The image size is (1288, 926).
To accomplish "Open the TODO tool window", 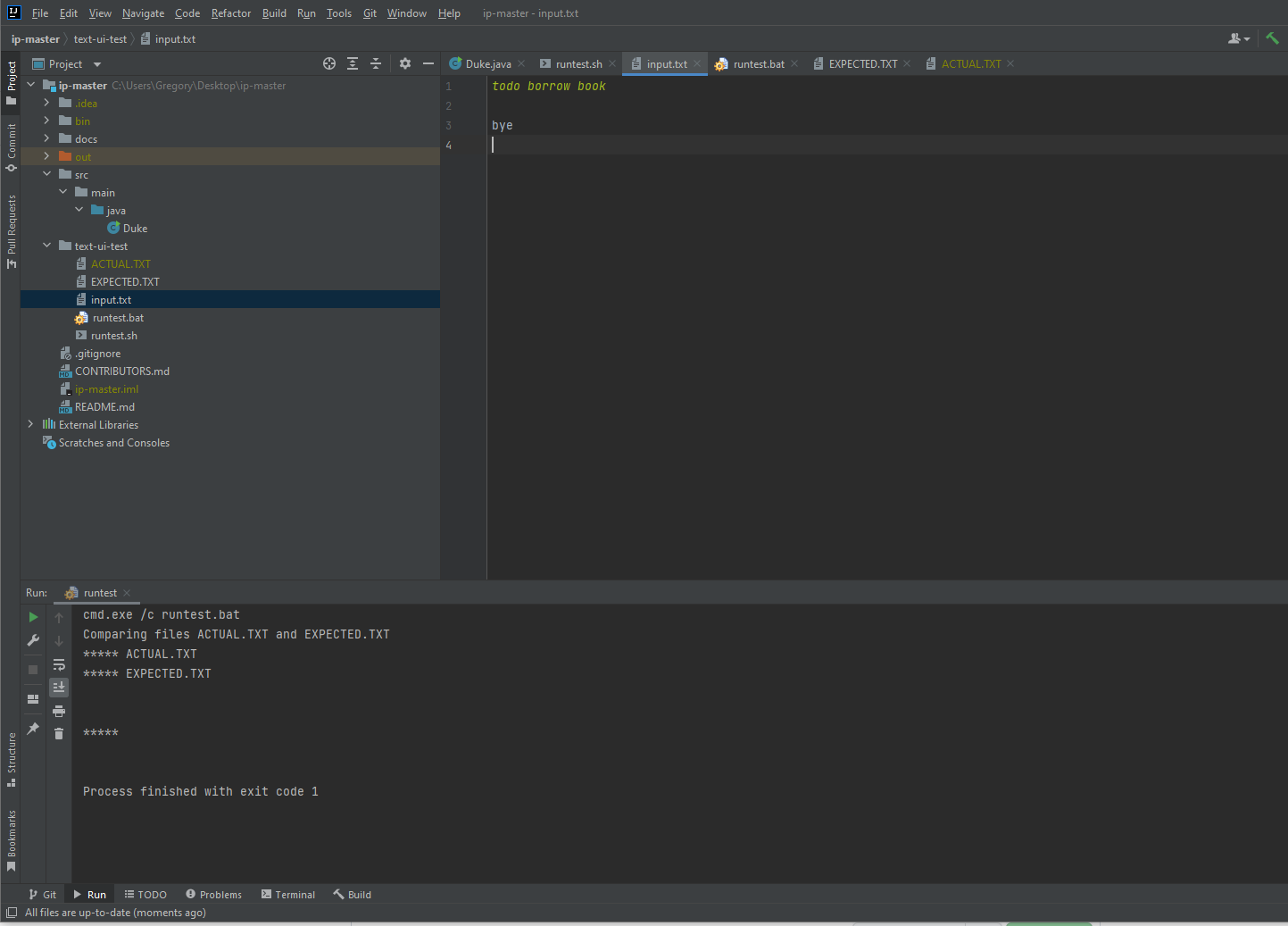I will point(145,895).
